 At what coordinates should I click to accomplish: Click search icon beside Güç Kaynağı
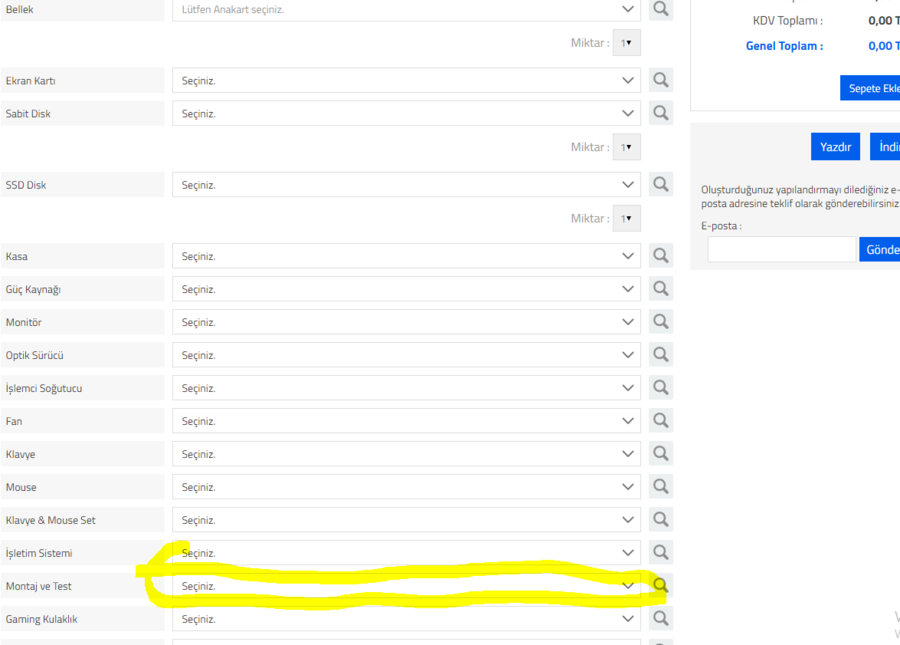tap(661, 289)
